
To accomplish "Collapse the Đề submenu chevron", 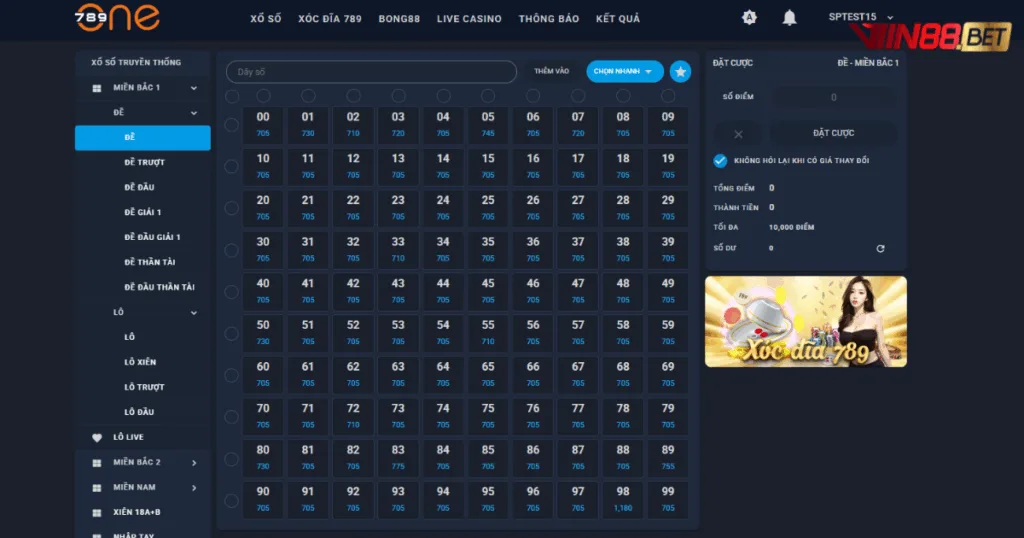I will click(x=194, y=113).
